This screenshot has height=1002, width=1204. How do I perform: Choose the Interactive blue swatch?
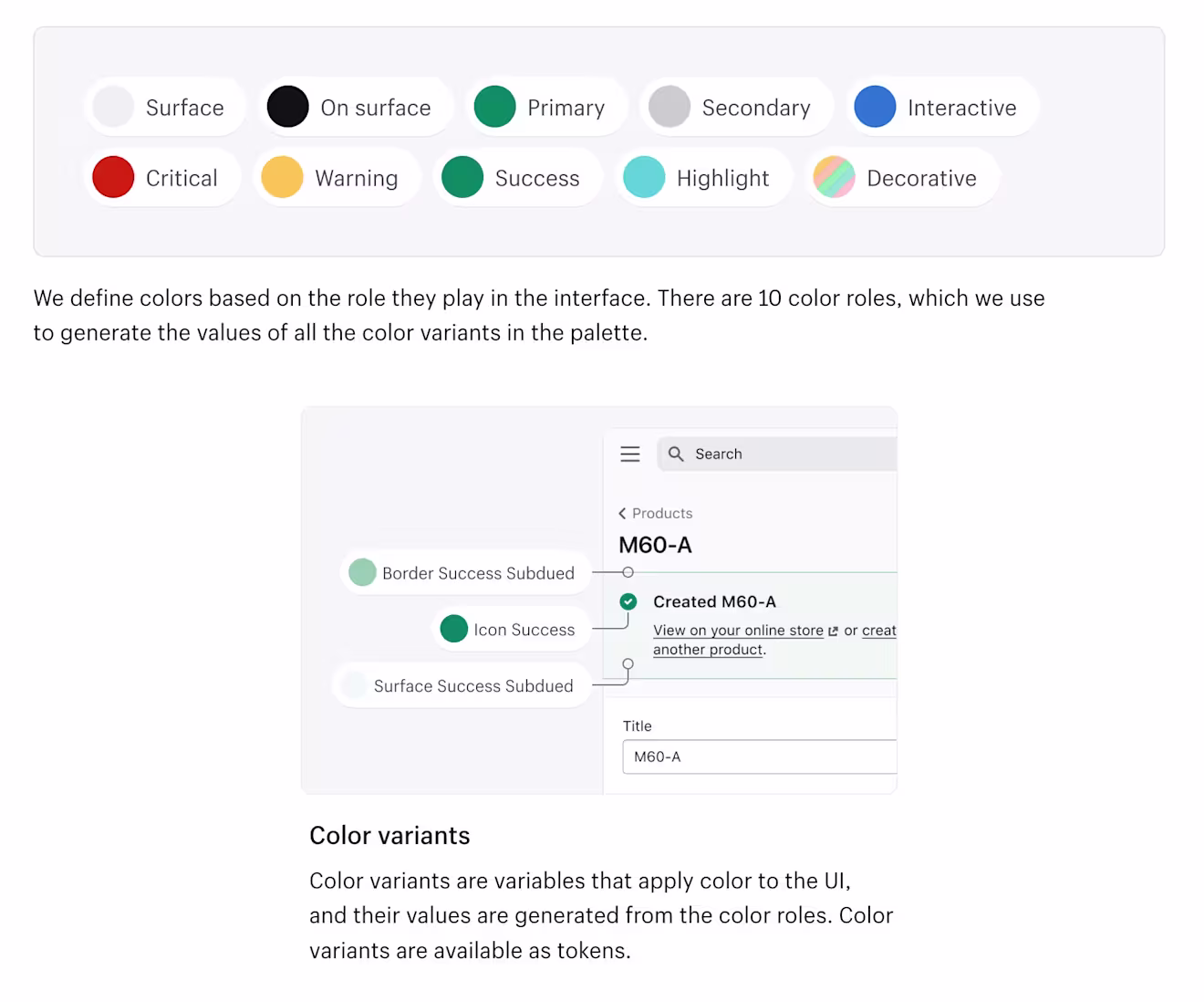tap(875, 107)
